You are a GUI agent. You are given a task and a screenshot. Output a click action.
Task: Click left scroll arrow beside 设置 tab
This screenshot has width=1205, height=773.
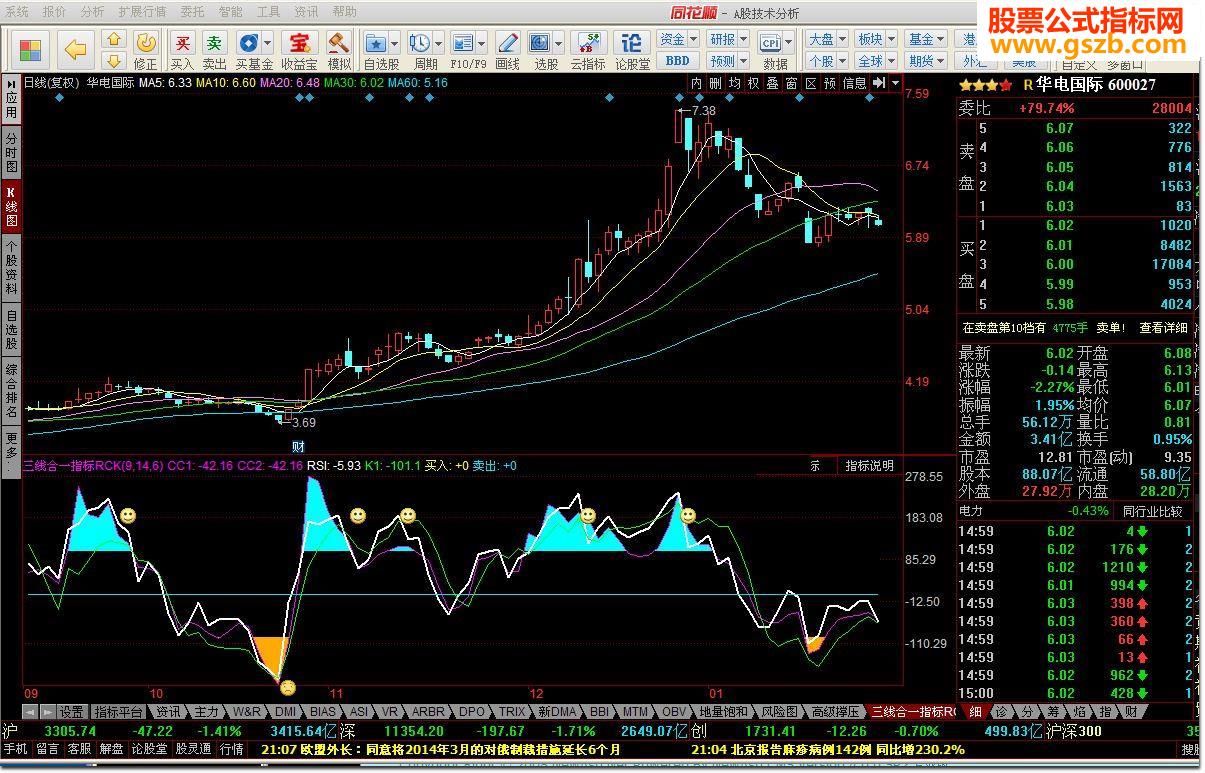[30, 712]
